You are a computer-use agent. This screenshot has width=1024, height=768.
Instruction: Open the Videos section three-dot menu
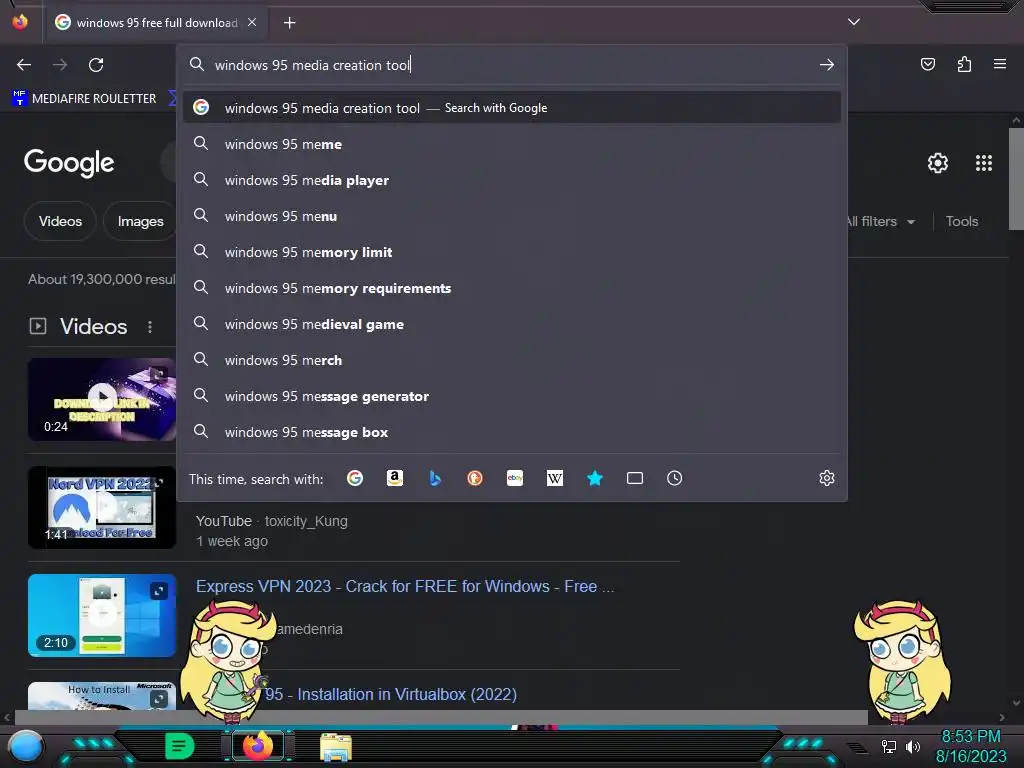coord(150,327)
